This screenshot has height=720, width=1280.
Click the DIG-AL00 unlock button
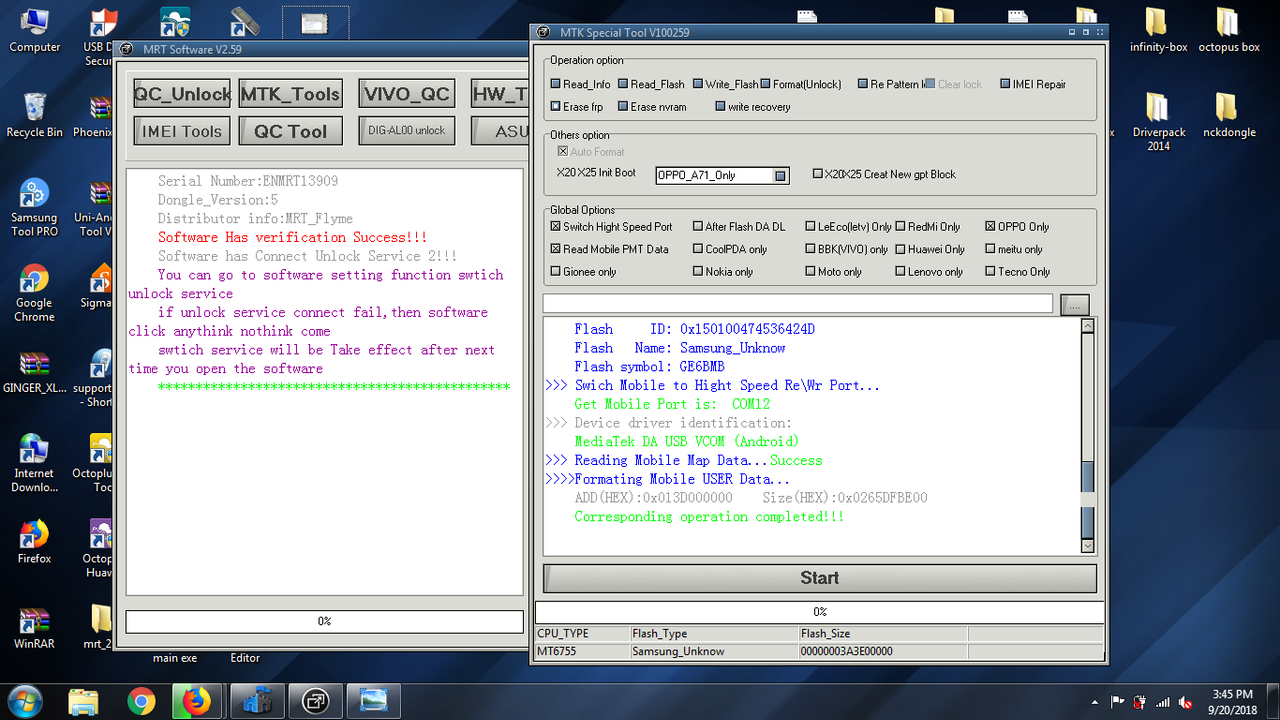406,131
